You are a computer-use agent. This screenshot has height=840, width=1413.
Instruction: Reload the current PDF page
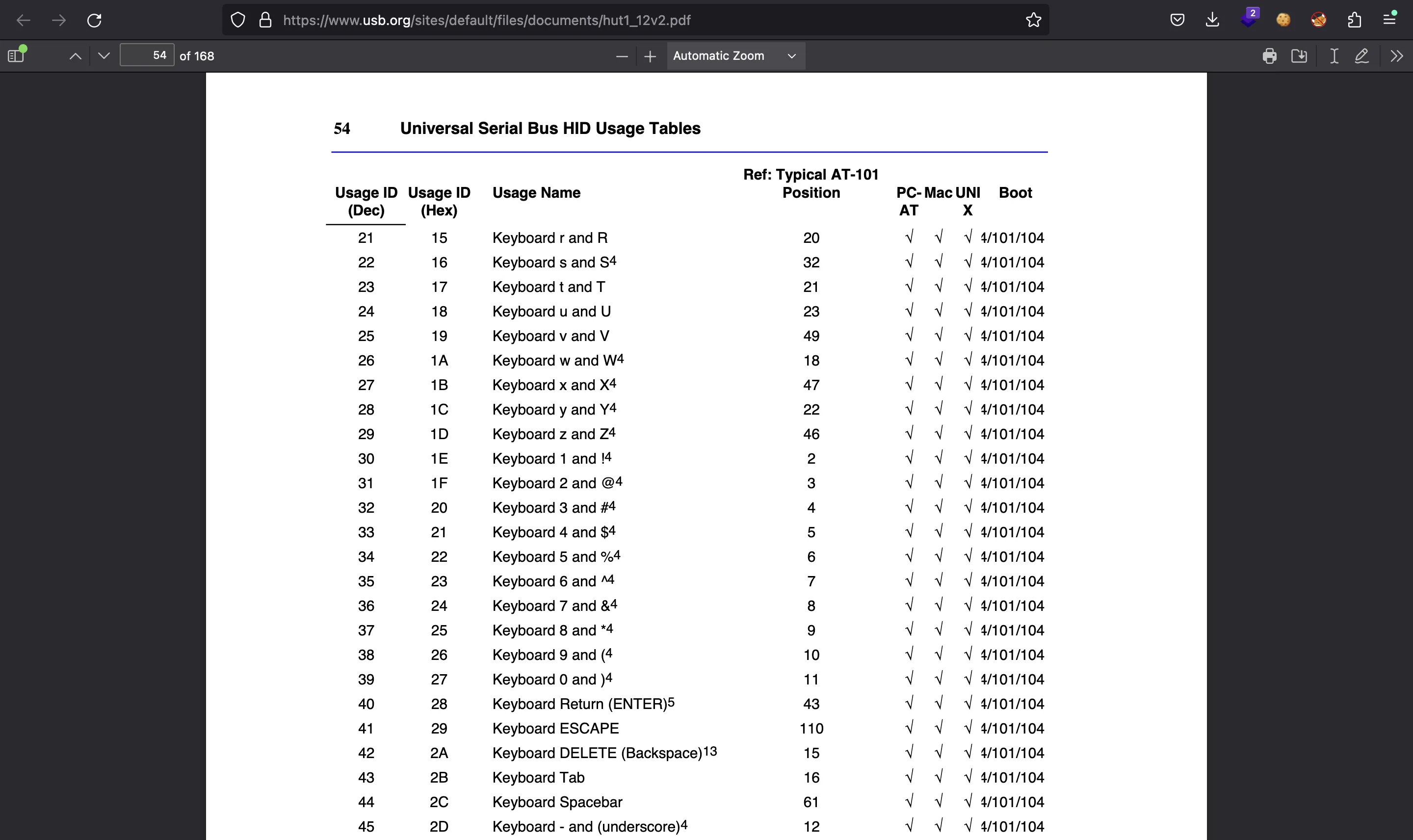coord(94,21)
